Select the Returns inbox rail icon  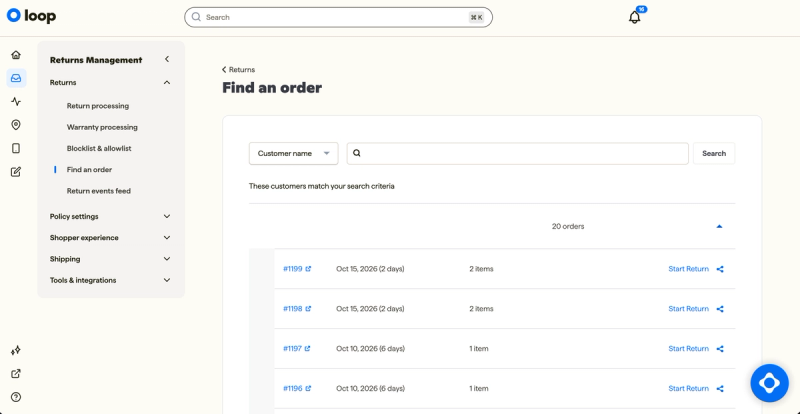coord(16,78)
